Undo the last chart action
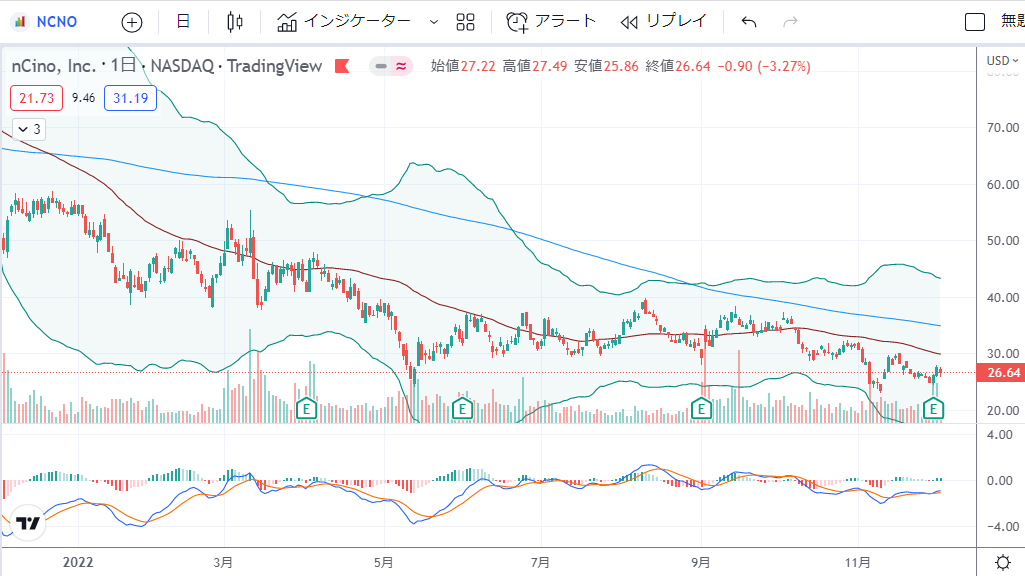 (749, 22)
